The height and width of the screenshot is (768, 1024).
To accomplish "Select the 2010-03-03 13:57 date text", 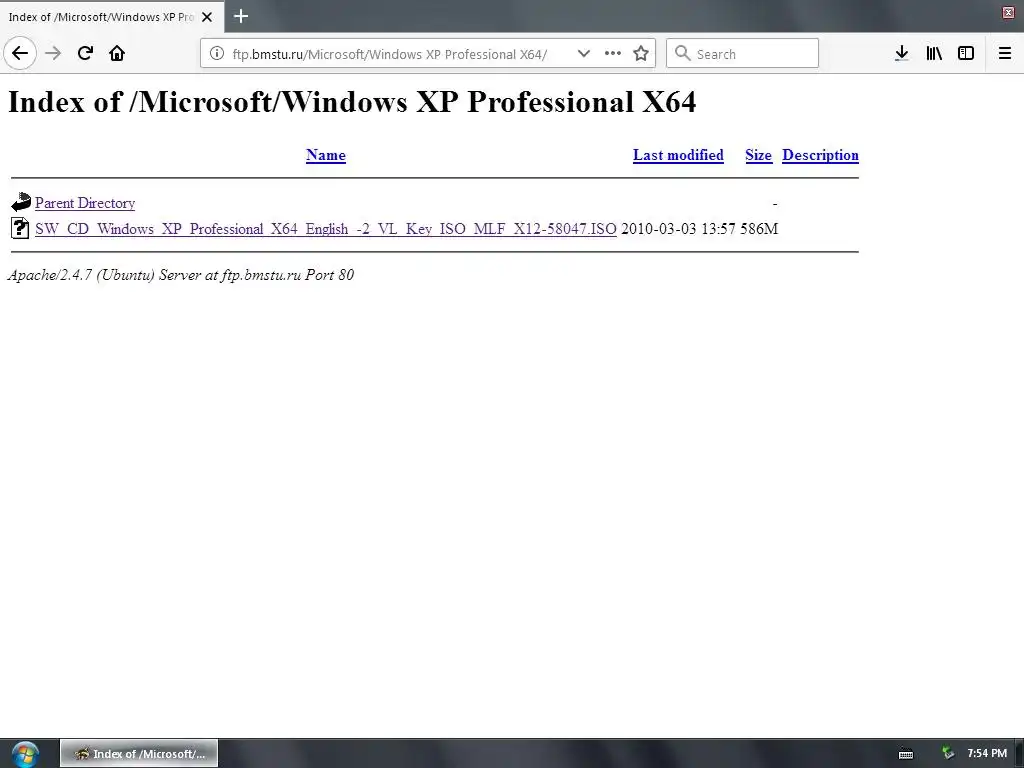I will pos(678,229).
